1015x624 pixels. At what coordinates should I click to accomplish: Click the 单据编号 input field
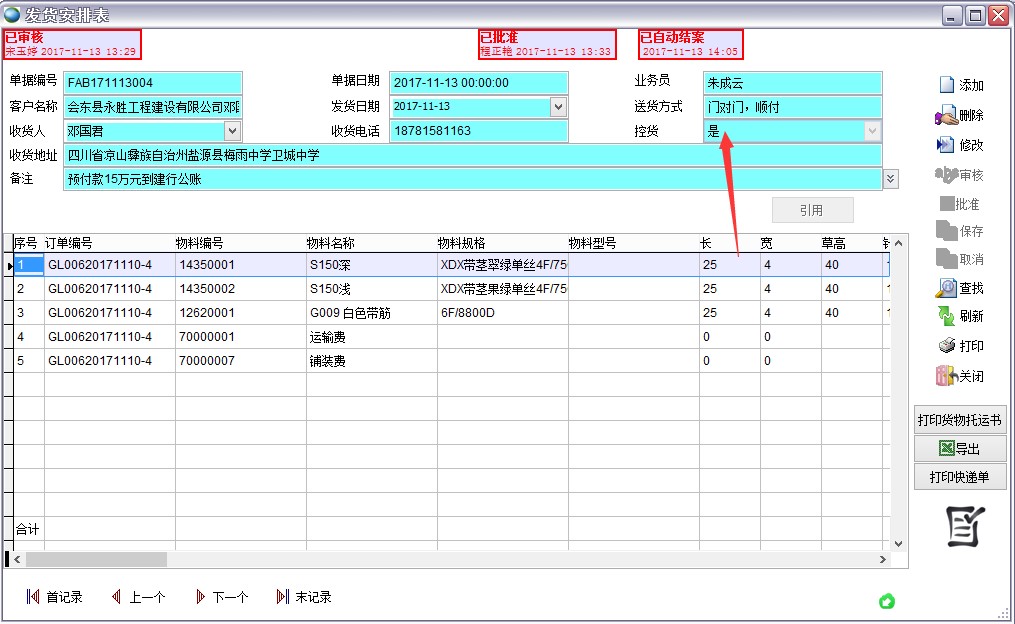tap(152, 83)
